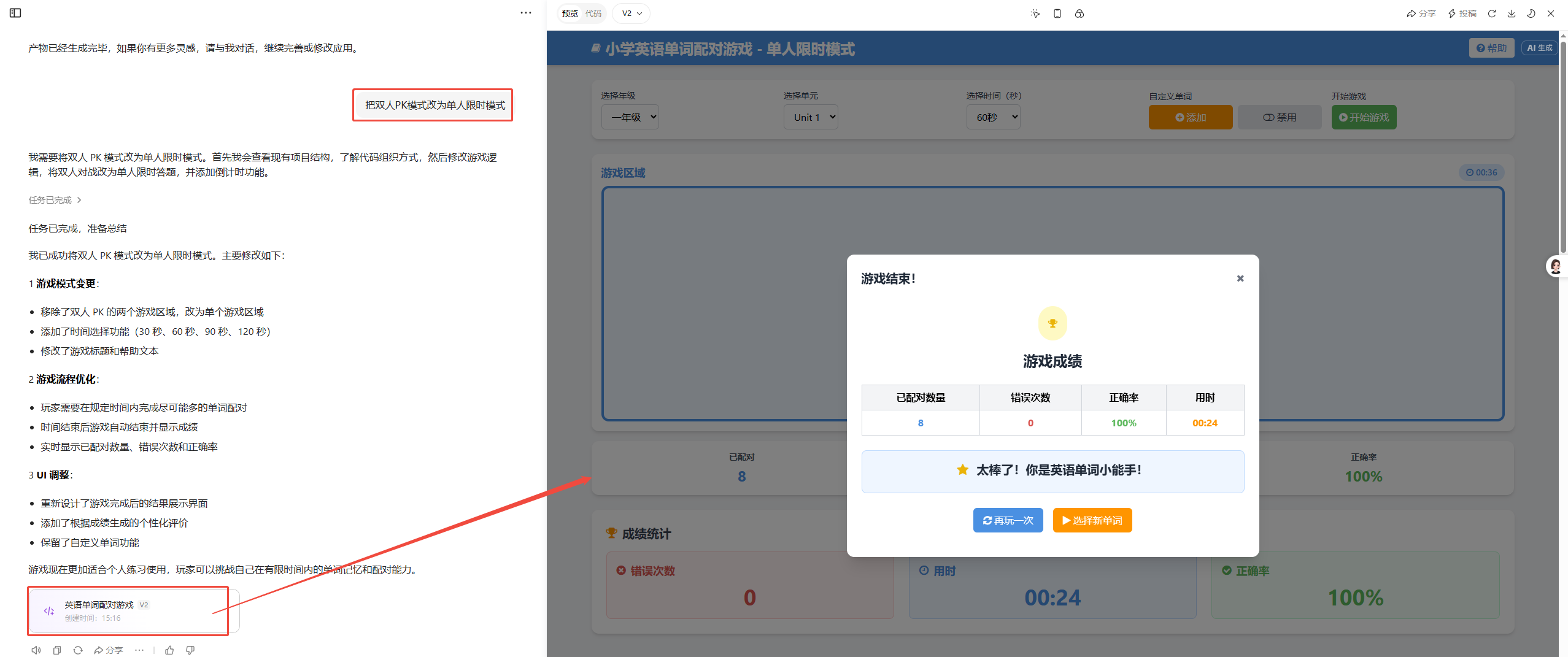The width and height of the screenshot is (1568, 657).
Task: Switch to mobile device preview icon
Action: (x=1057, y=13)
